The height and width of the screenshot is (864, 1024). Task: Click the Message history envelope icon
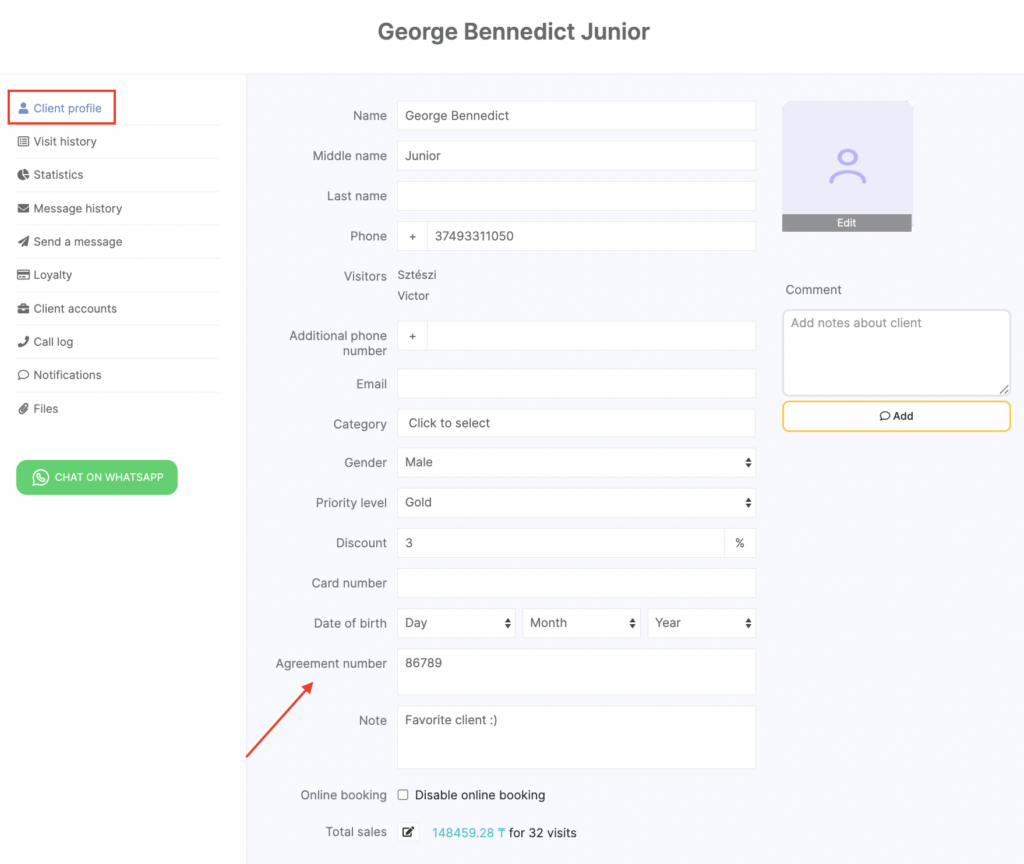[23, 209]
